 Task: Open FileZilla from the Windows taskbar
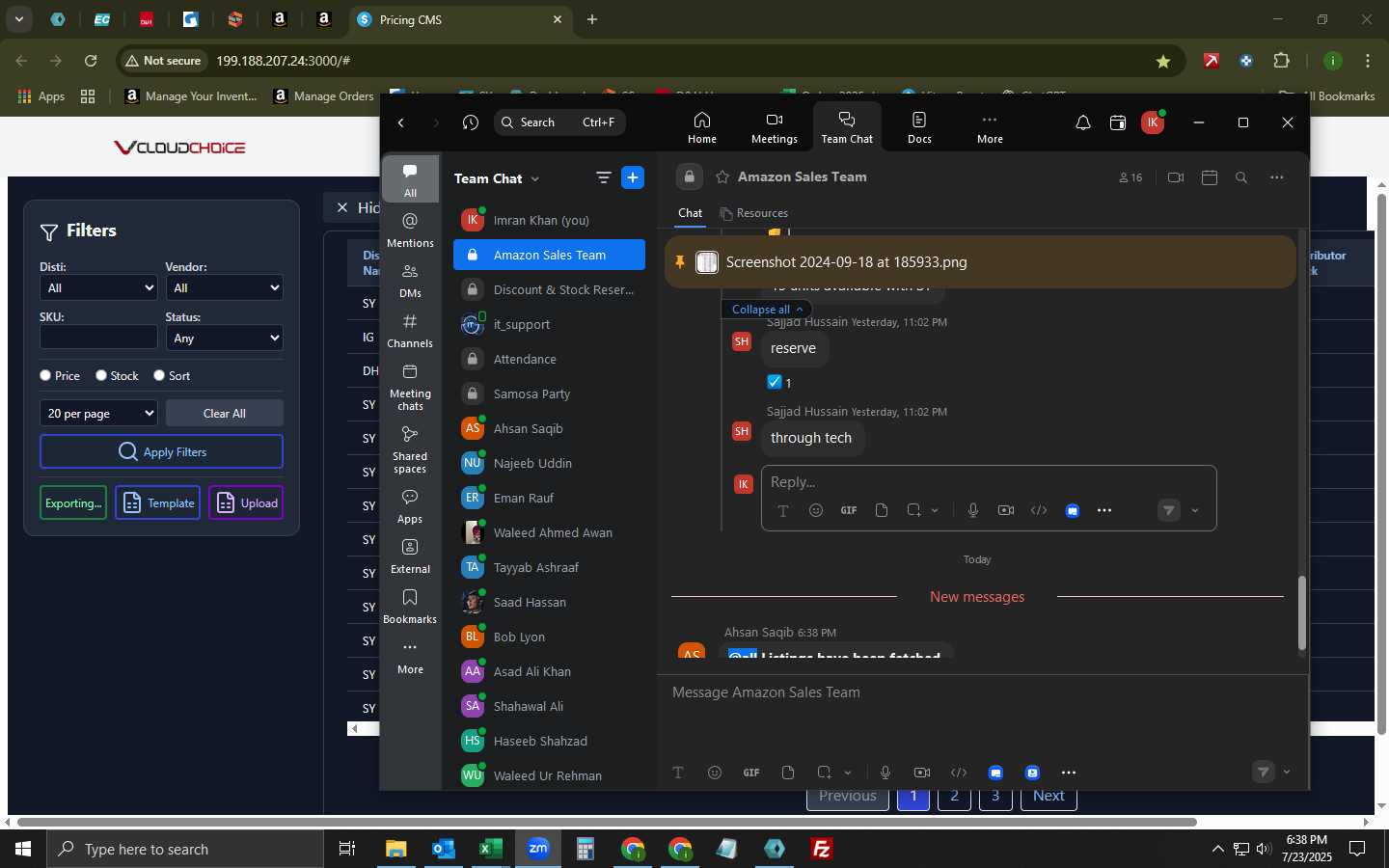[x=822, y=849]
